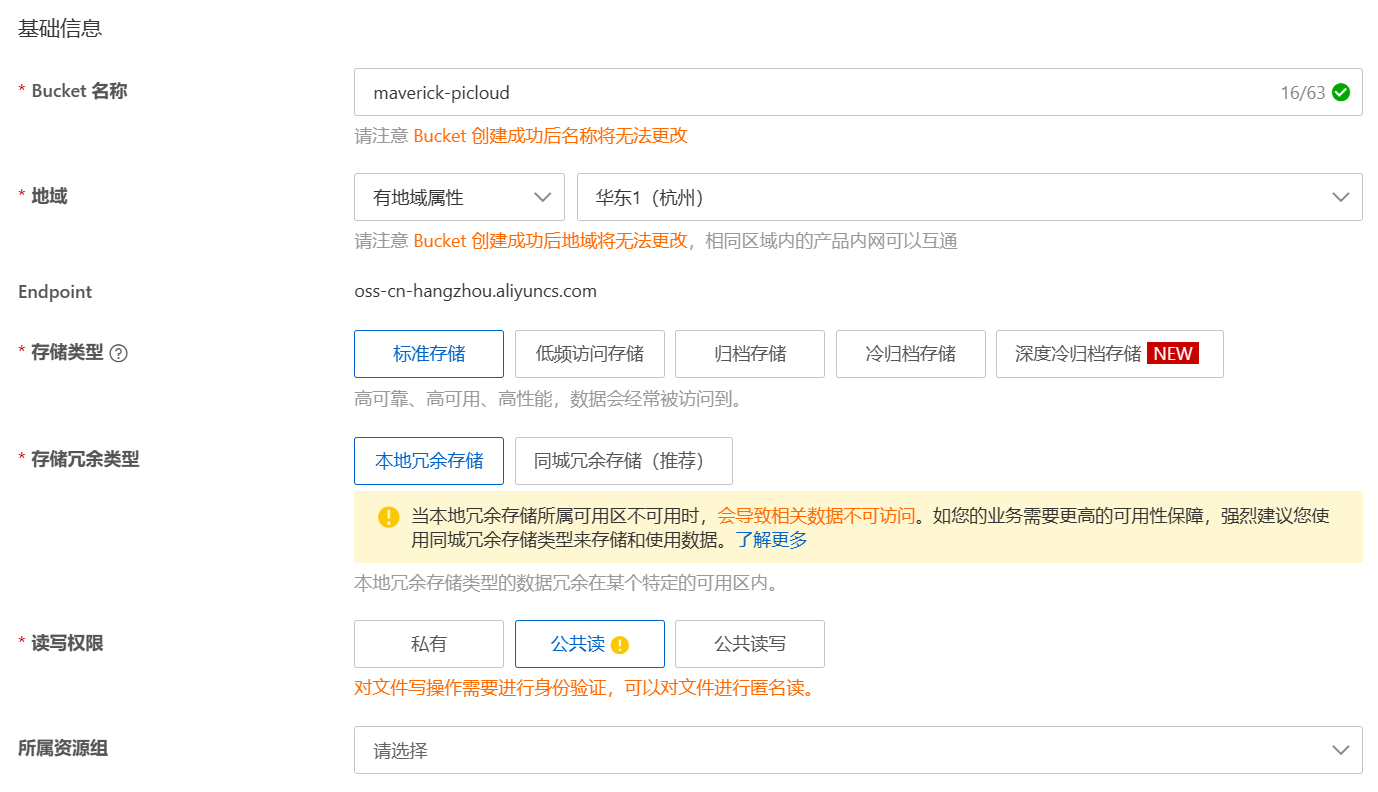Set permission to 公共读写
The height and width of the screenshot is (792, 1378).
[749, 644]
